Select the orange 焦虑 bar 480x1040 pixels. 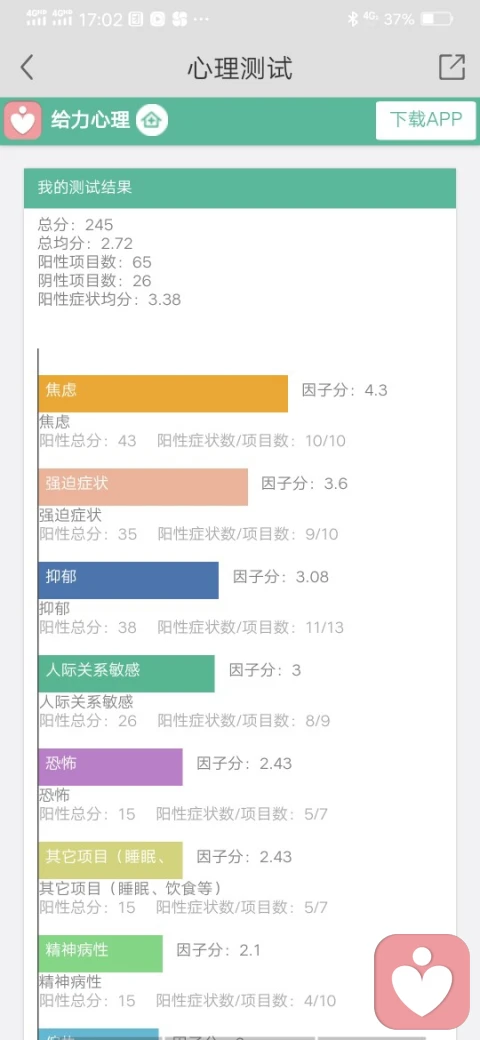coord(163,393)
